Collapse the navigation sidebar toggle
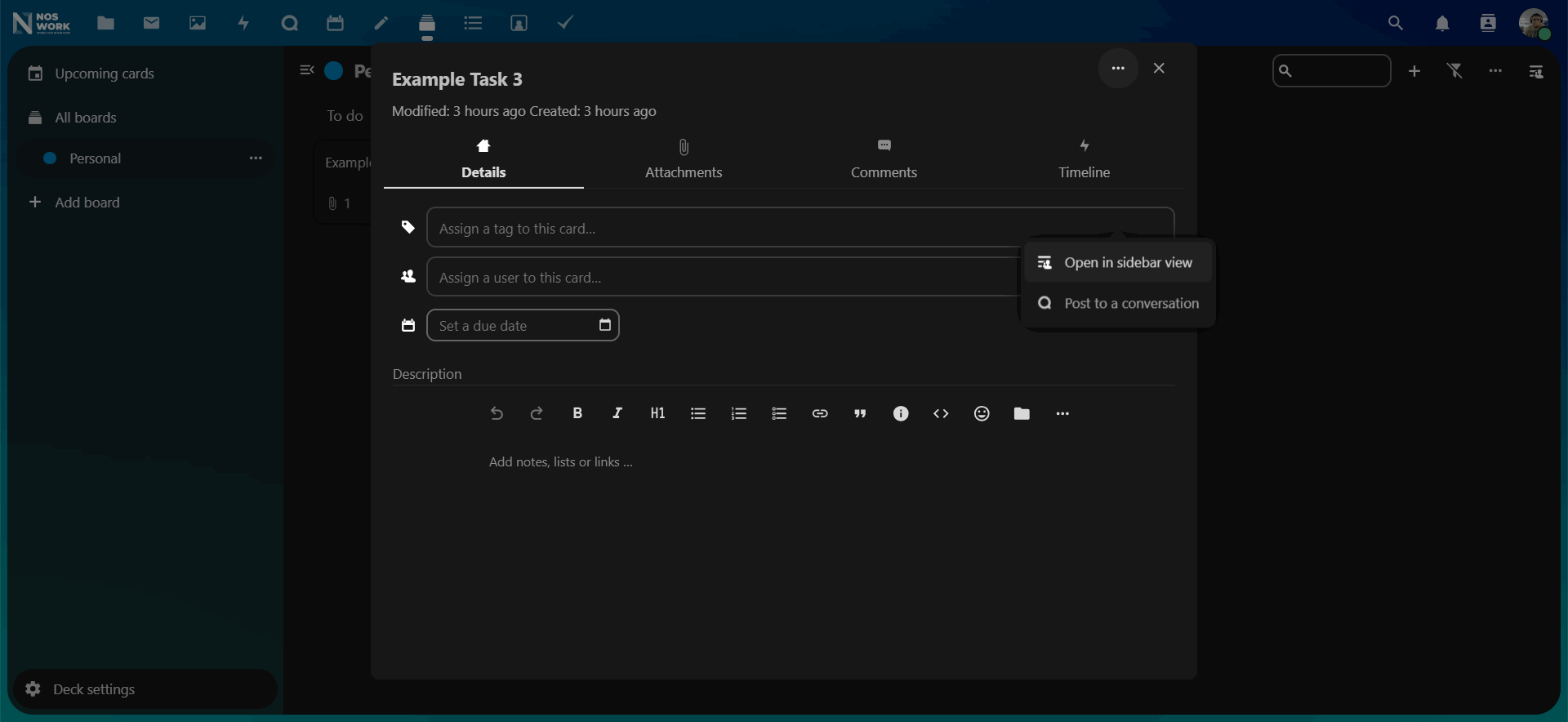This screenshot has height=722, width=1568. point(306,70)
